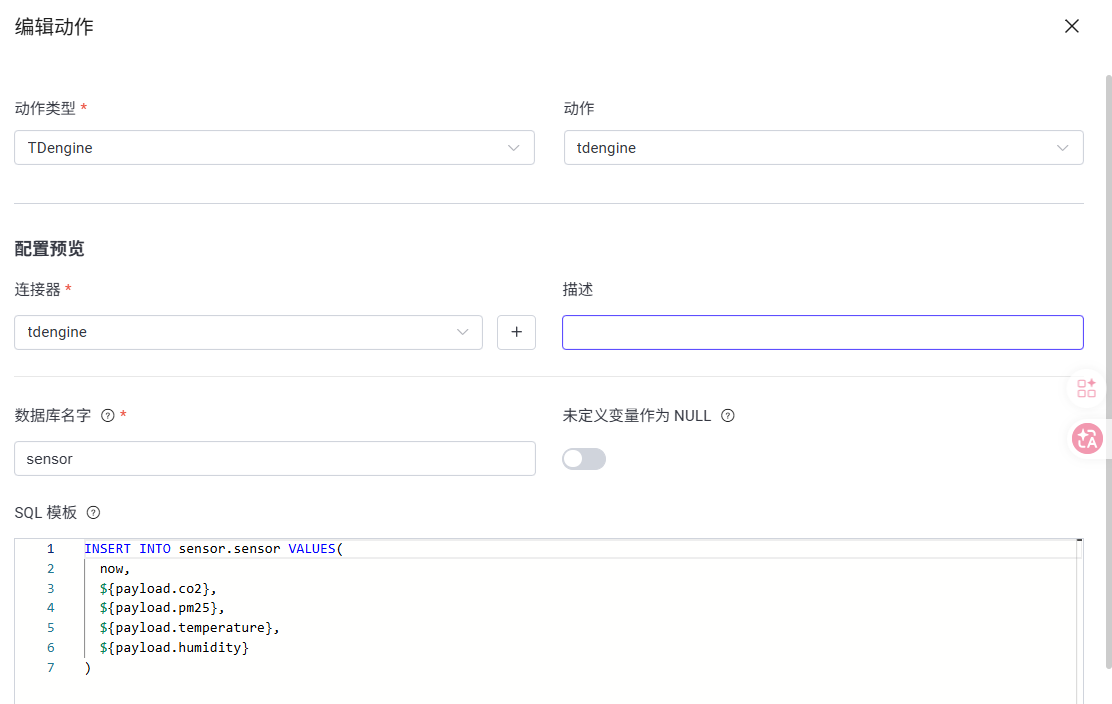Viewport: 1112px width, 704px height.
Task: Open the 动作类型 TDengine dropdown
Action: click(274, 147)
